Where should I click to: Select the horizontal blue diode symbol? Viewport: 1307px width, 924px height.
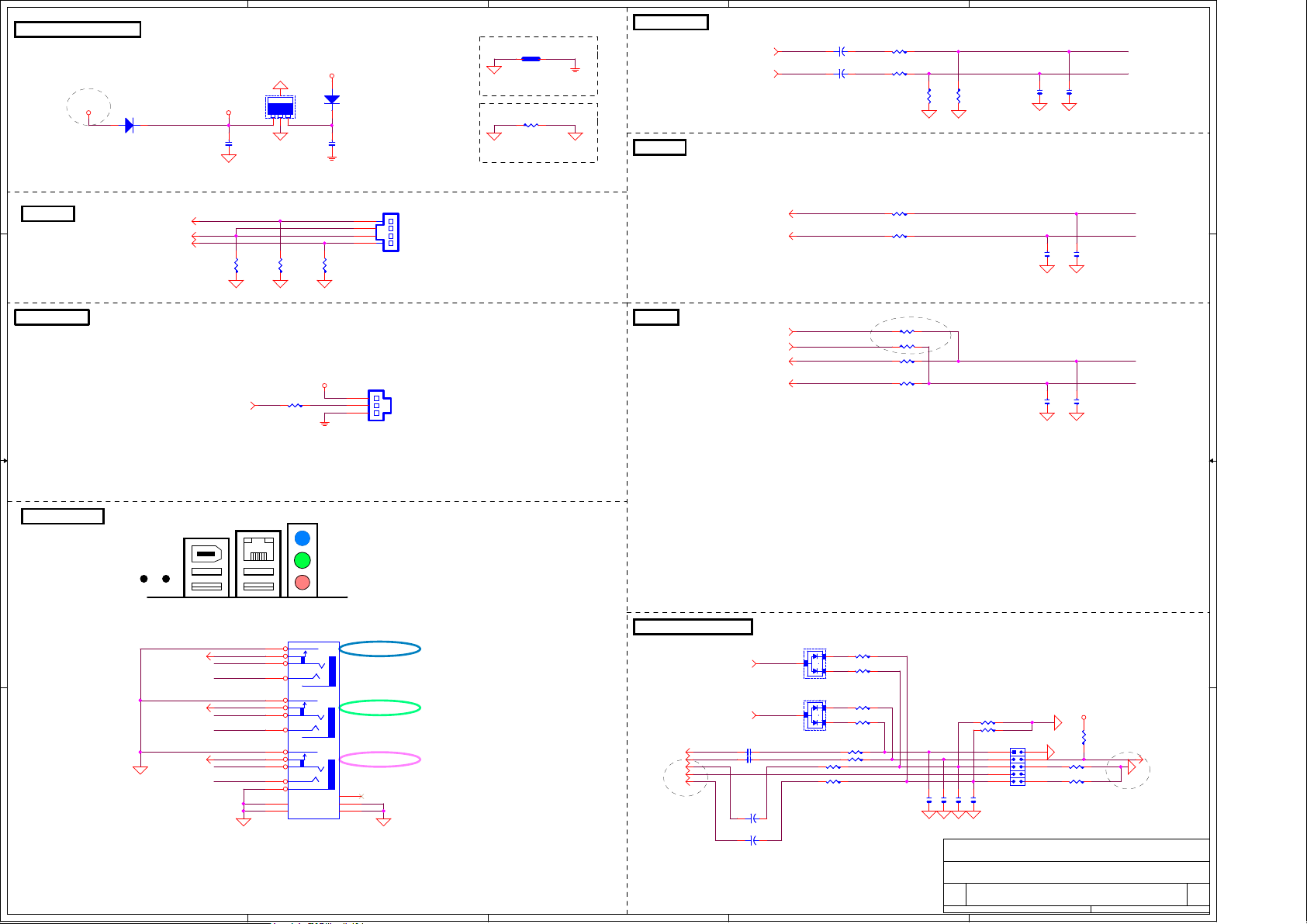point(130,125)
